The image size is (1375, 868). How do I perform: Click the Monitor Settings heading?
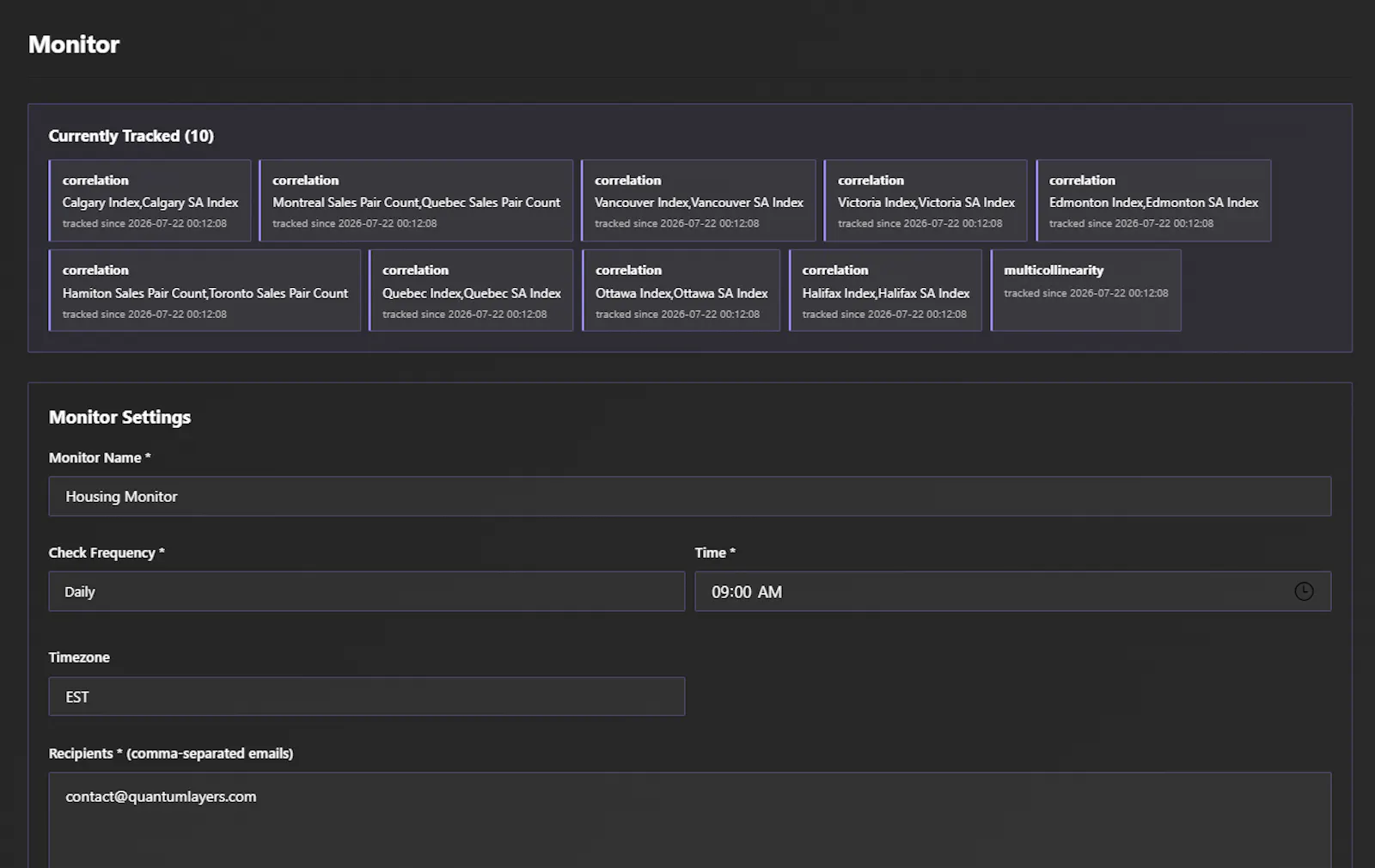tap(120, 417)
